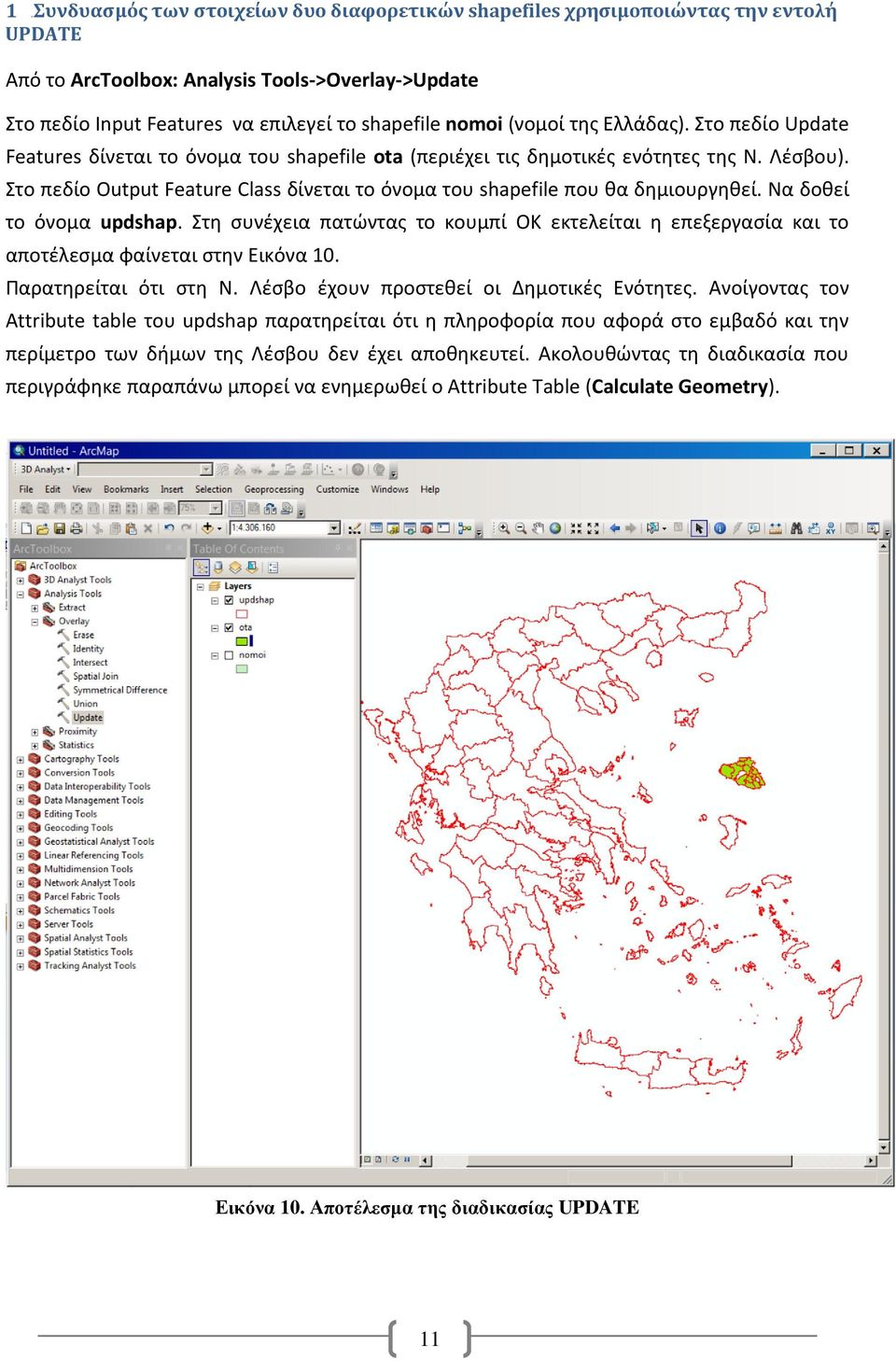Expand the 3D Analyst Tools toolbox
Image resolution: width=896 pixels, height=1361 pixels.
(21, 581)
